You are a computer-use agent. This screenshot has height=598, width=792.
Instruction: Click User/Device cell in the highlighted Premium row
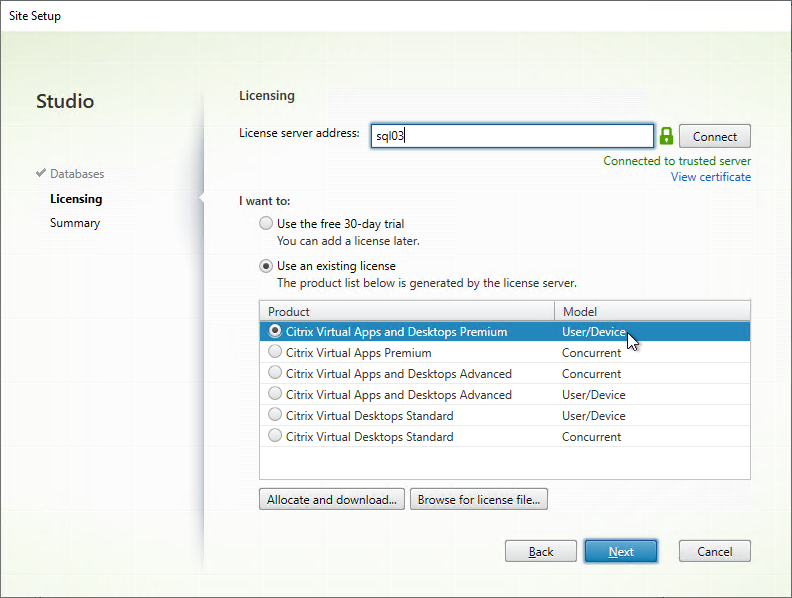point(593,332)
